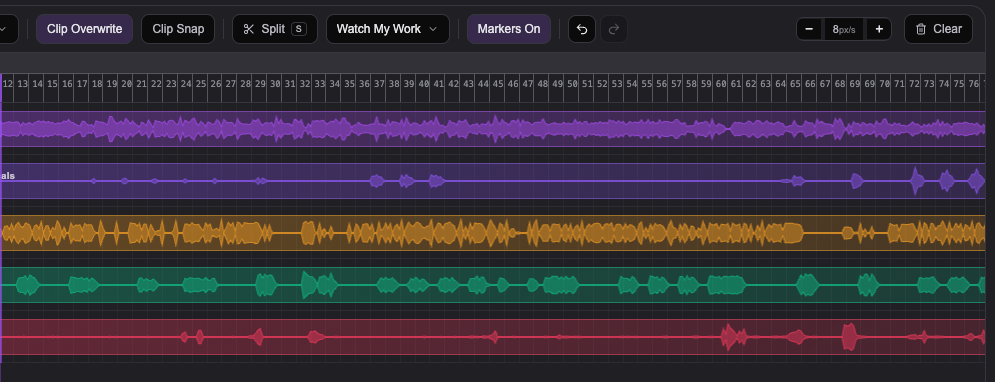Select the vocals violet waveform clip
The width and height of the screenshot is (995, 382).
tap(493, 181)
